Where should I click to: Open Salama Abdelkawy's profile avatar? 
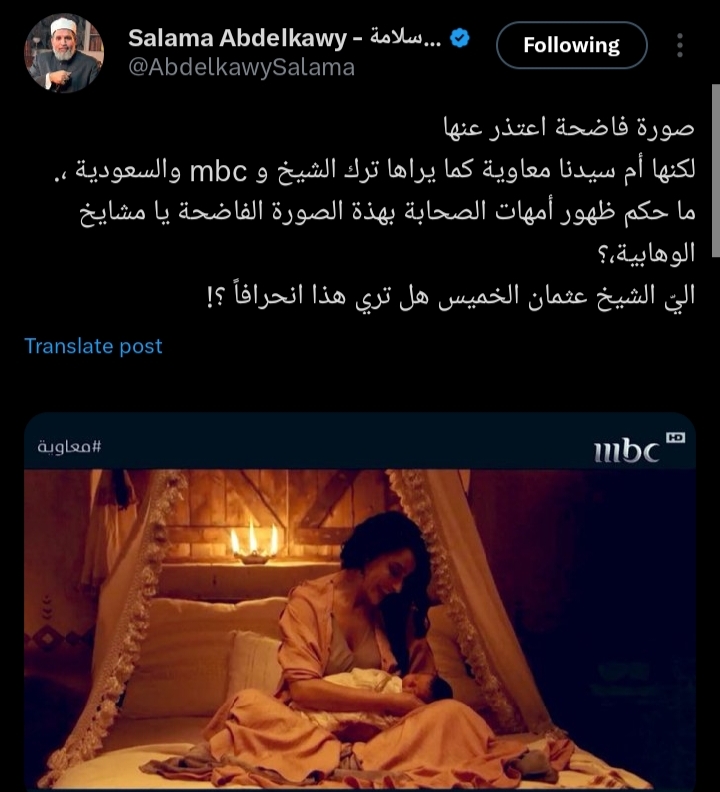coord(64,53)
